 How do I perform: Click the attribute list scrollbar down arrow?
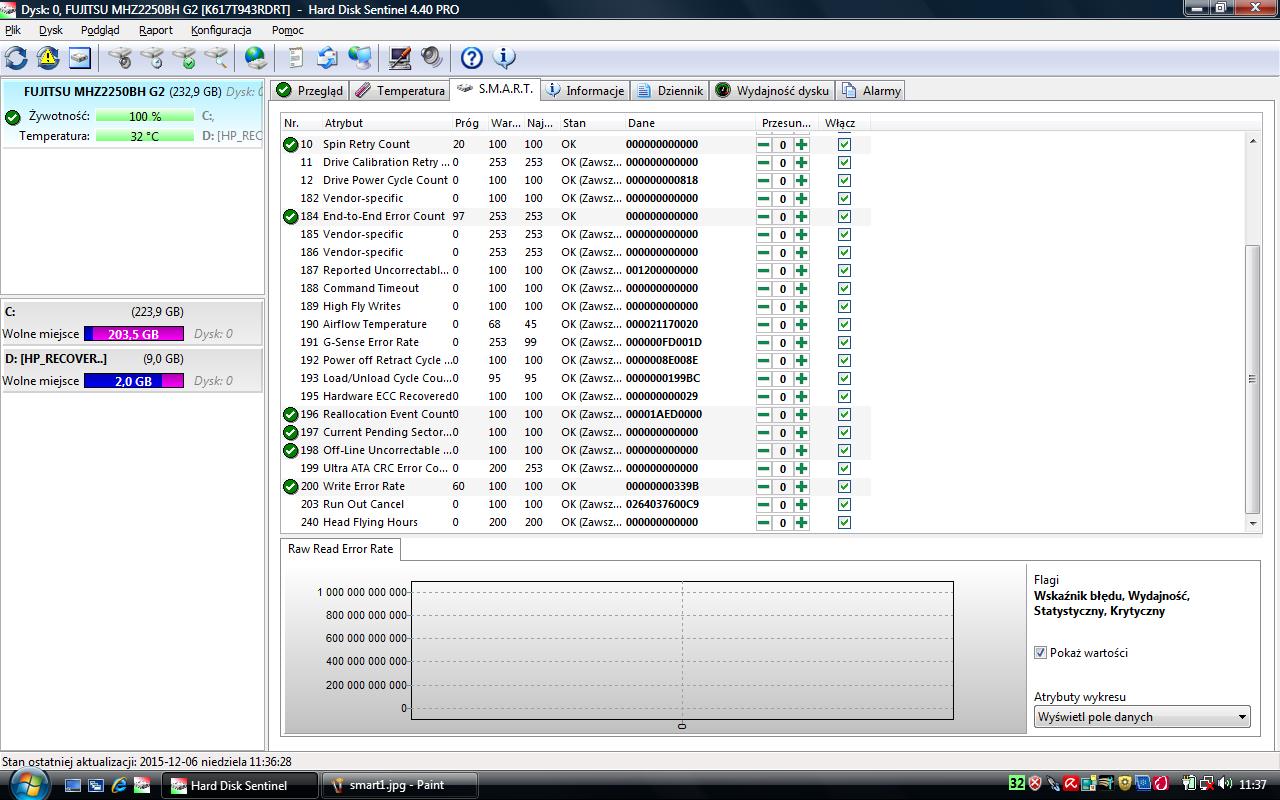tap(1253, 523)
